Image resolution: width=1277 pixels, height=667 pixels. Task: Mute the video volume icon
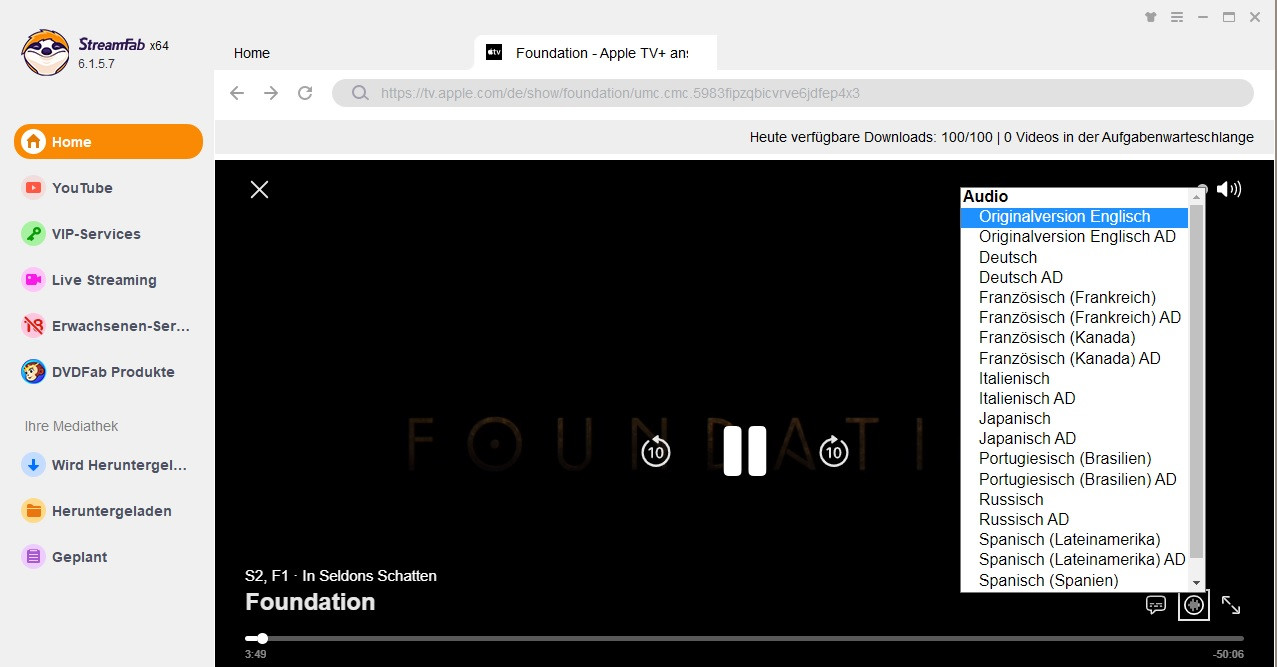point(1229,189)
